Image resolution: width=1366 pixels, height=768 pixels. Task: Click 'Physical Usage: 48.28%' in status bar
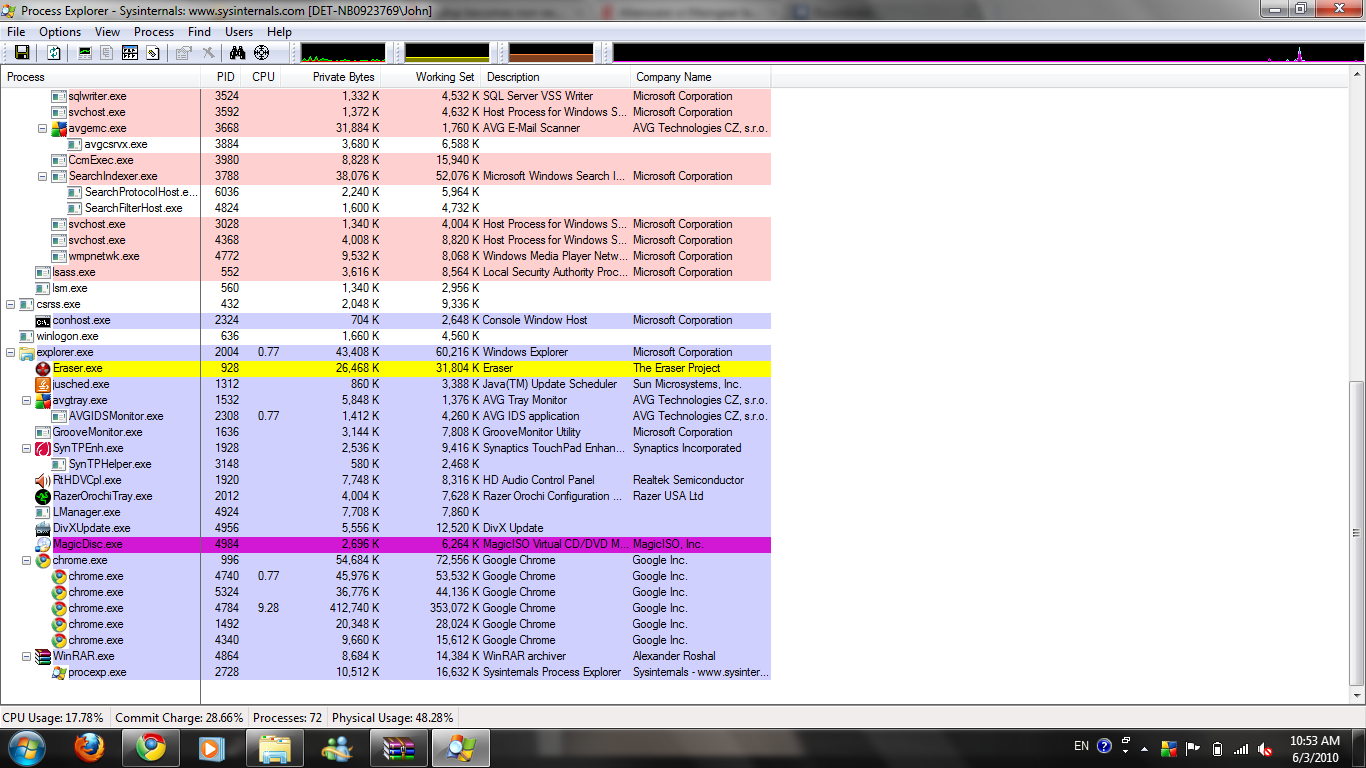click(x=392, y=718)
